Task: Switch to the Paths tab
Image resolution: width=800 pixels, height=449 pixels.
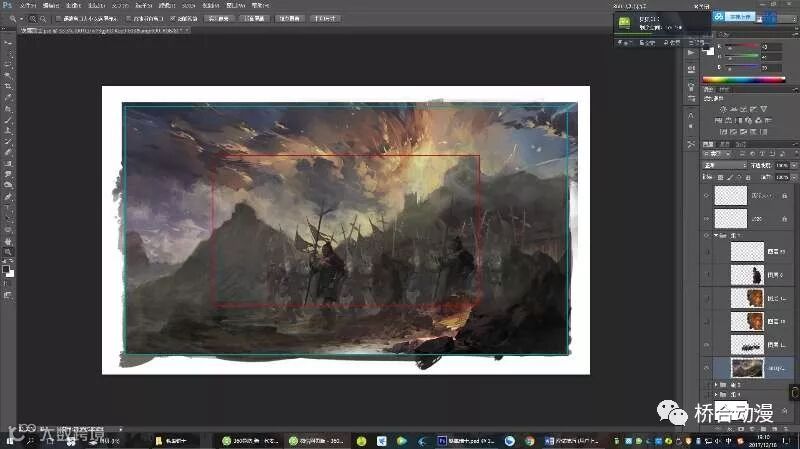Action: [741, 144]
